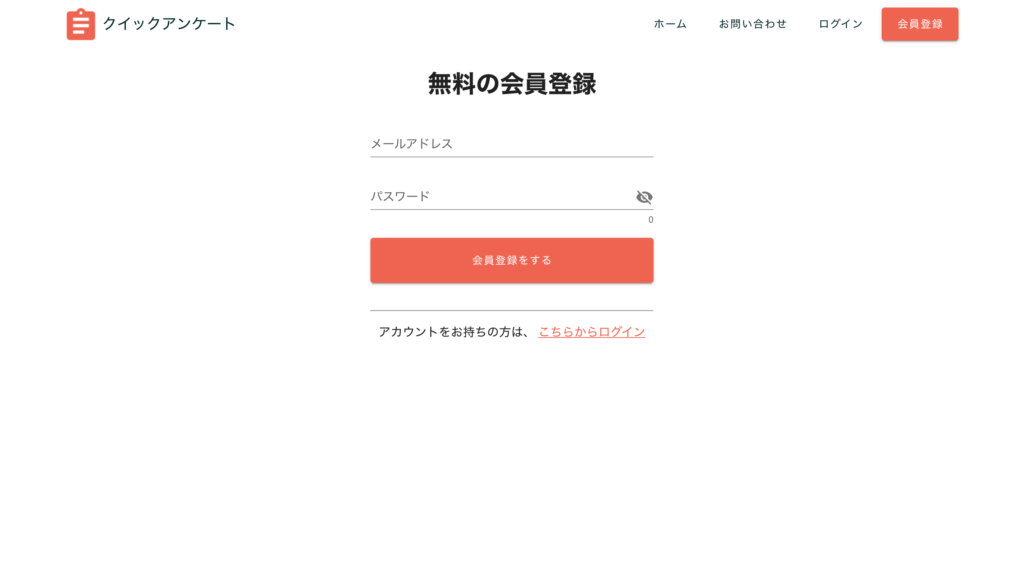
Task: Click the blank white area below the login link
Action: point(511,457)
